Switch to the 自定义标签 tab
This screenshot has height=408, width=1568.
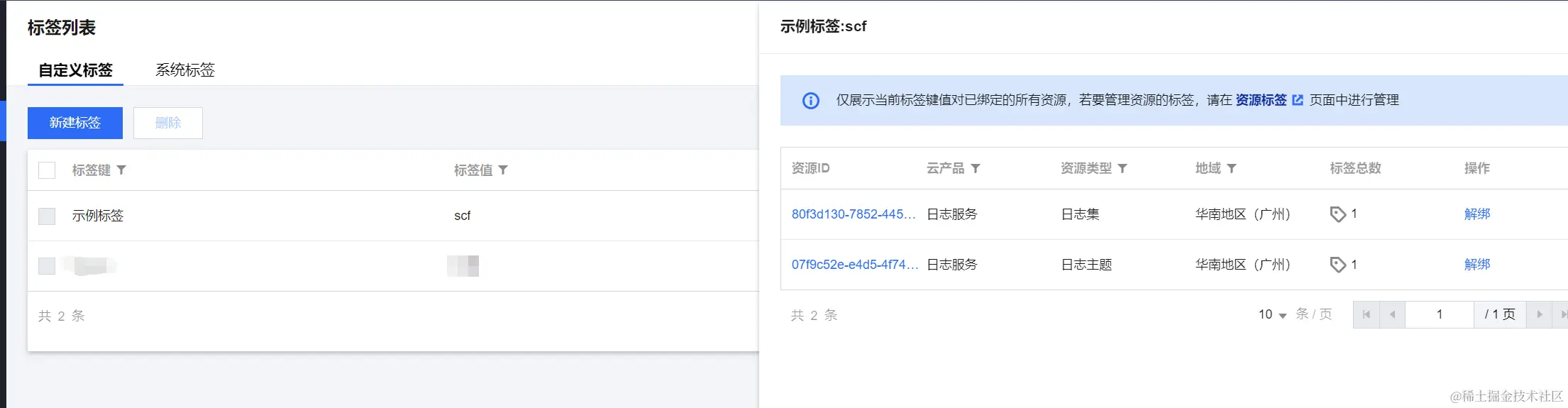tap(75, 70)
